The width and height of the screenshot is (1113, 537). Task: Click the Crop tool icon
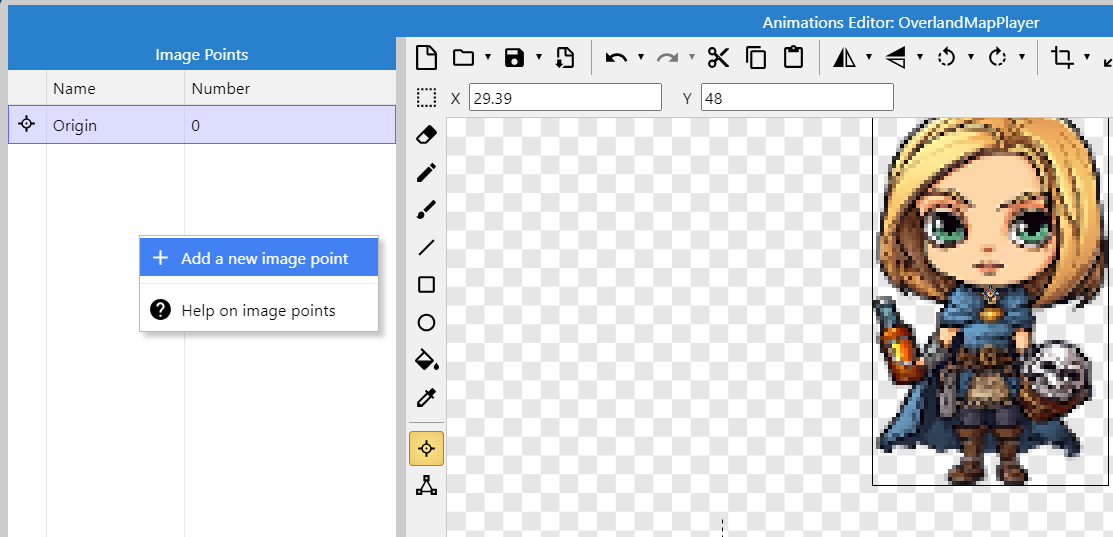[x=1063, y=57]
